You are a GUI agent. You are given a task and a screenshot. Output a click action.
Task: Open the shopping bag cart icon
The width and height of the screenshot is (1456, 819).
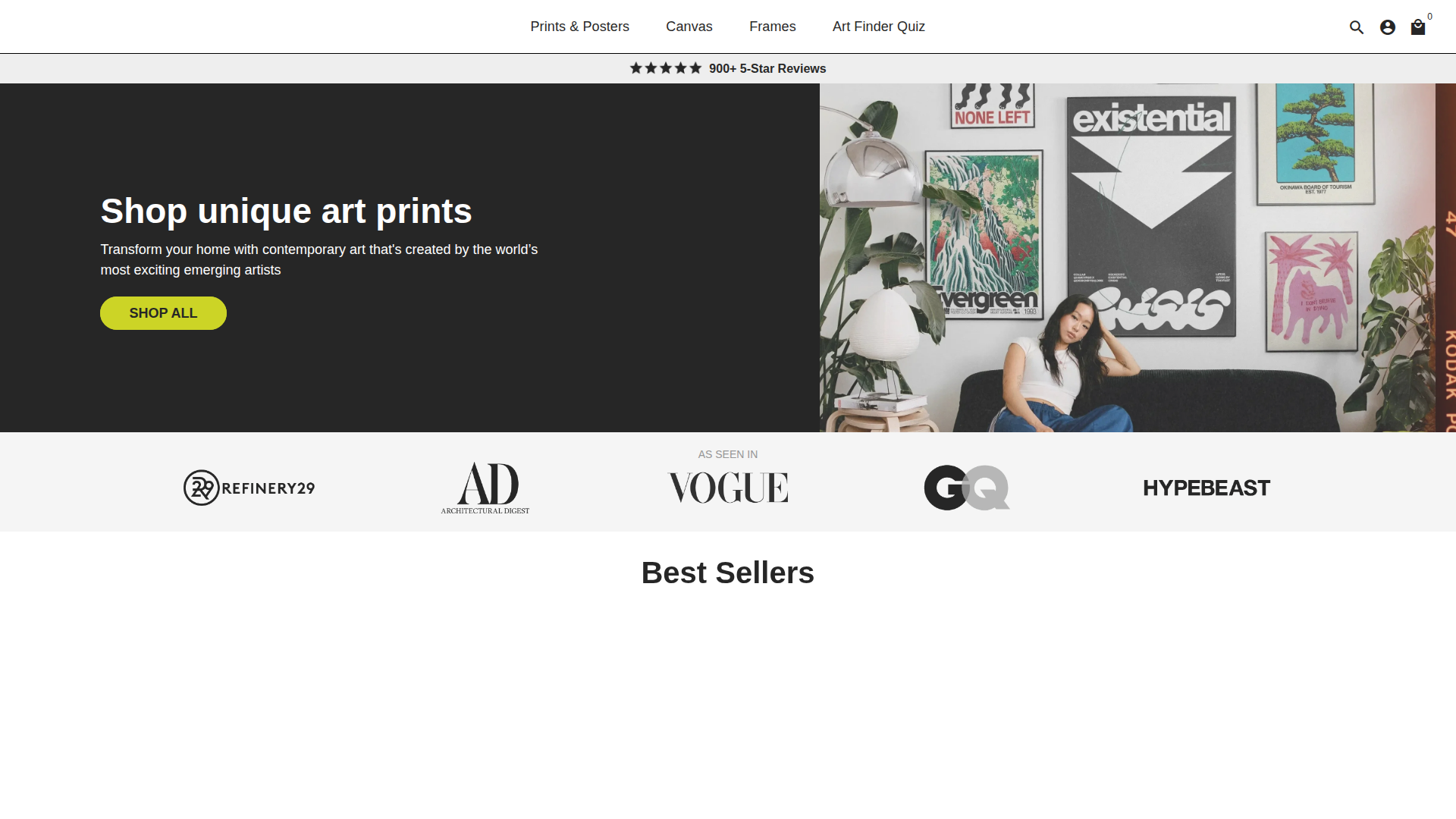(x=1417, y=28)
